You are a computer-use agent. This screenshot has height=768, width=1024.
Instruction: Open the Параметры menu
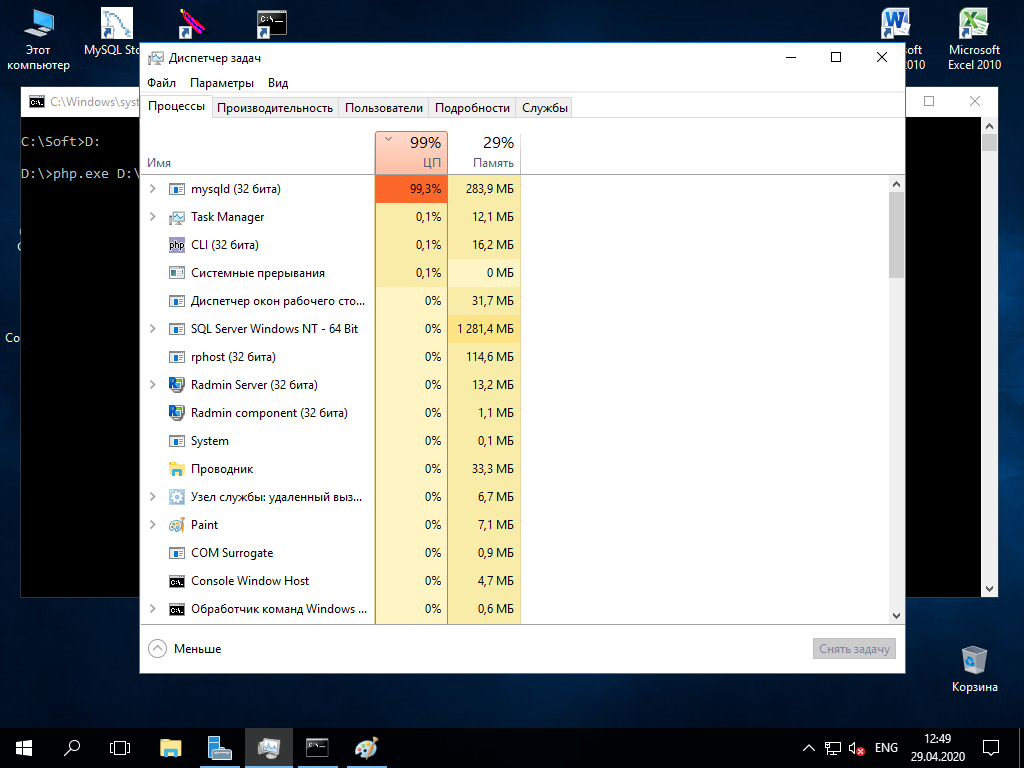click(222, 83)
